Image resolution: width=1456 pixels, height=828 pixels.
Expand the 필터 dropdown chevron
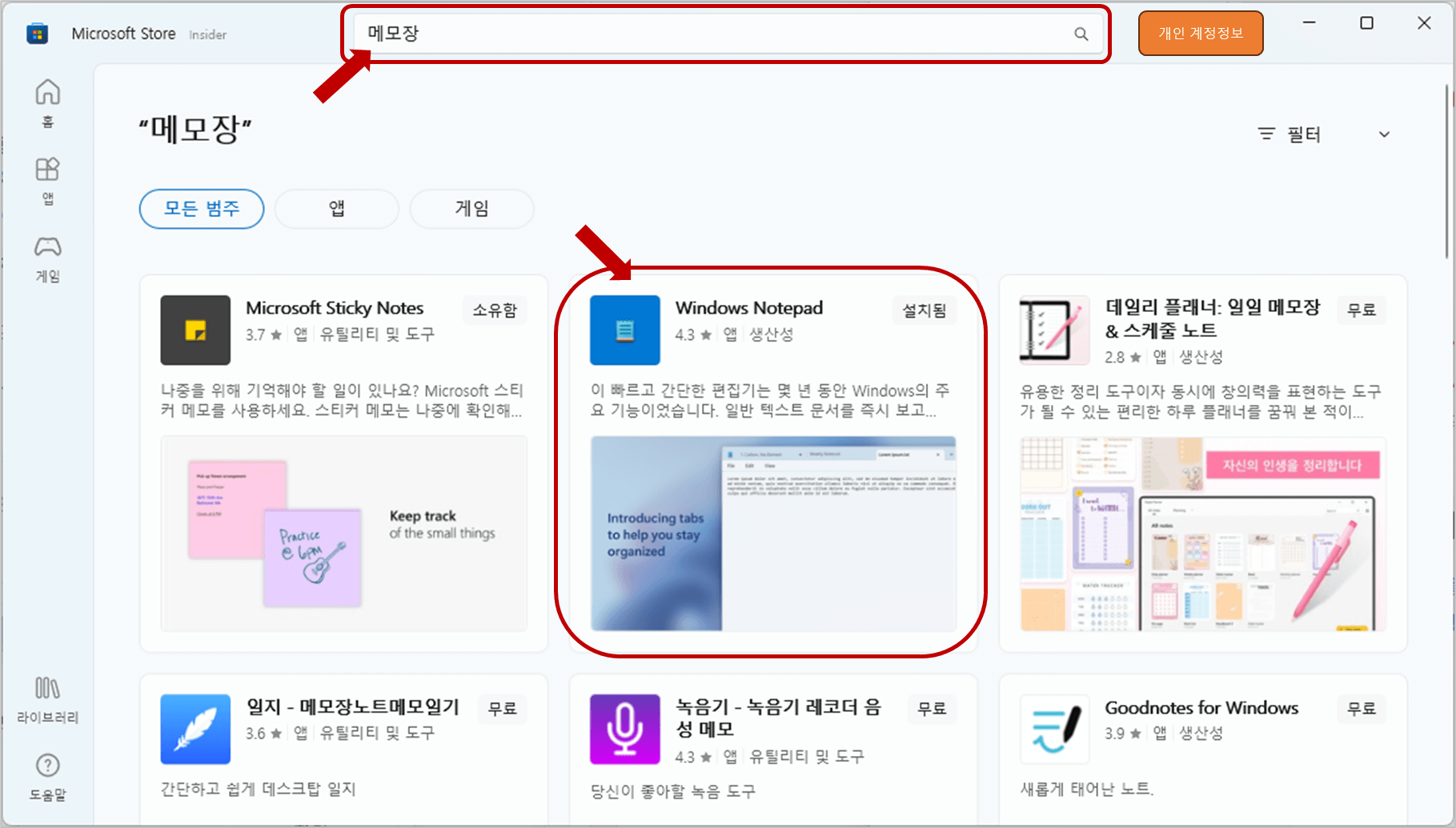click(1384, 134)
